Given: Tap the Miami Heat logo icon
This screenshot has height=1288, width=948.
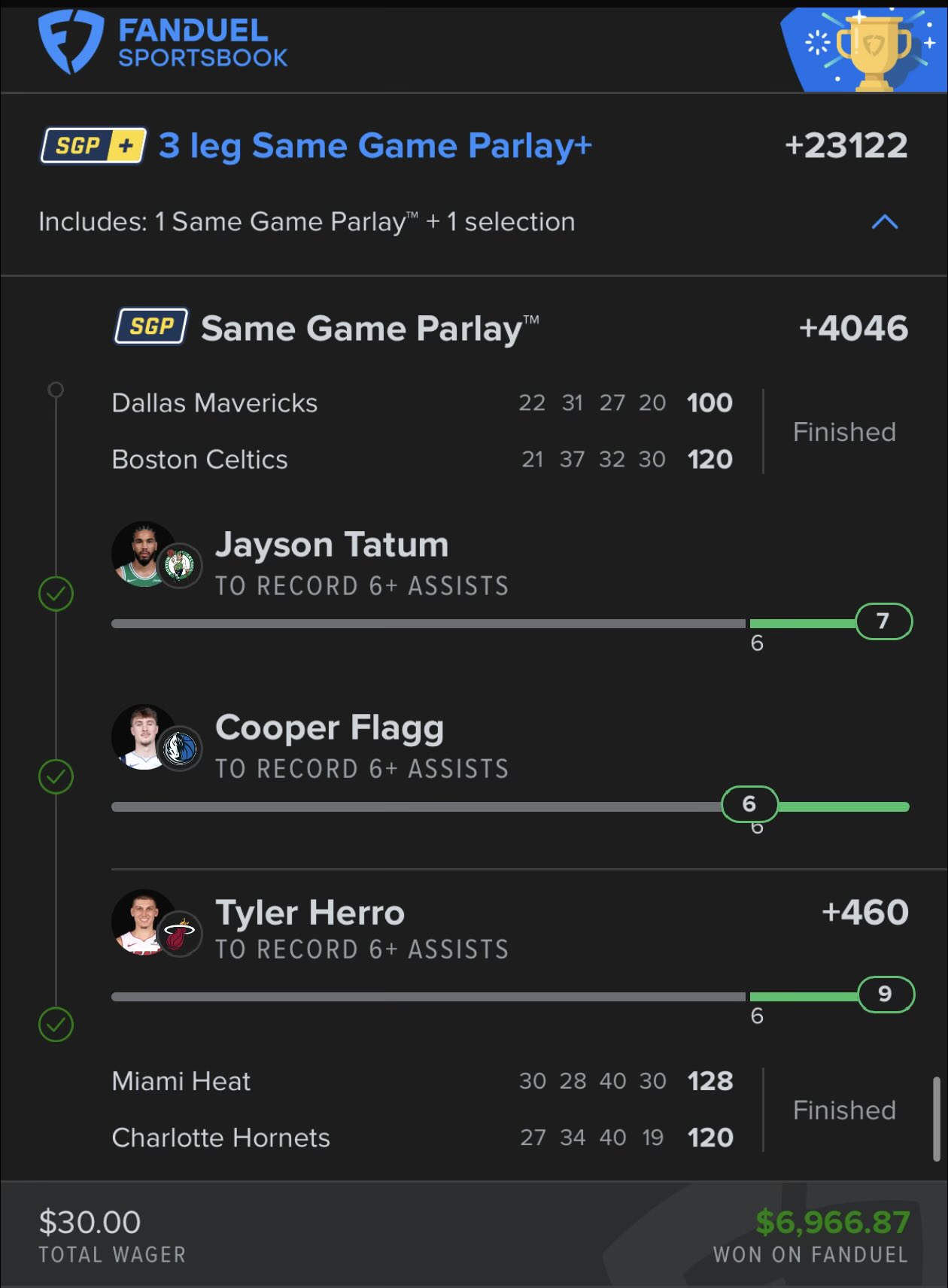Looking at the screenshot, I should pyautogui.click(x=180, y=934).
